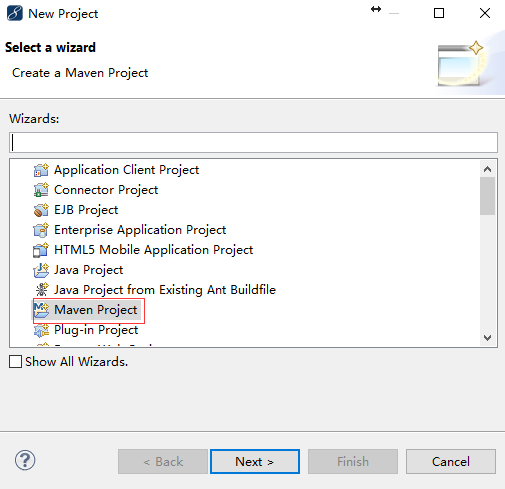Select Application Client Project text
This screenshot has width=505, height=489.
[x=126, y=170]
